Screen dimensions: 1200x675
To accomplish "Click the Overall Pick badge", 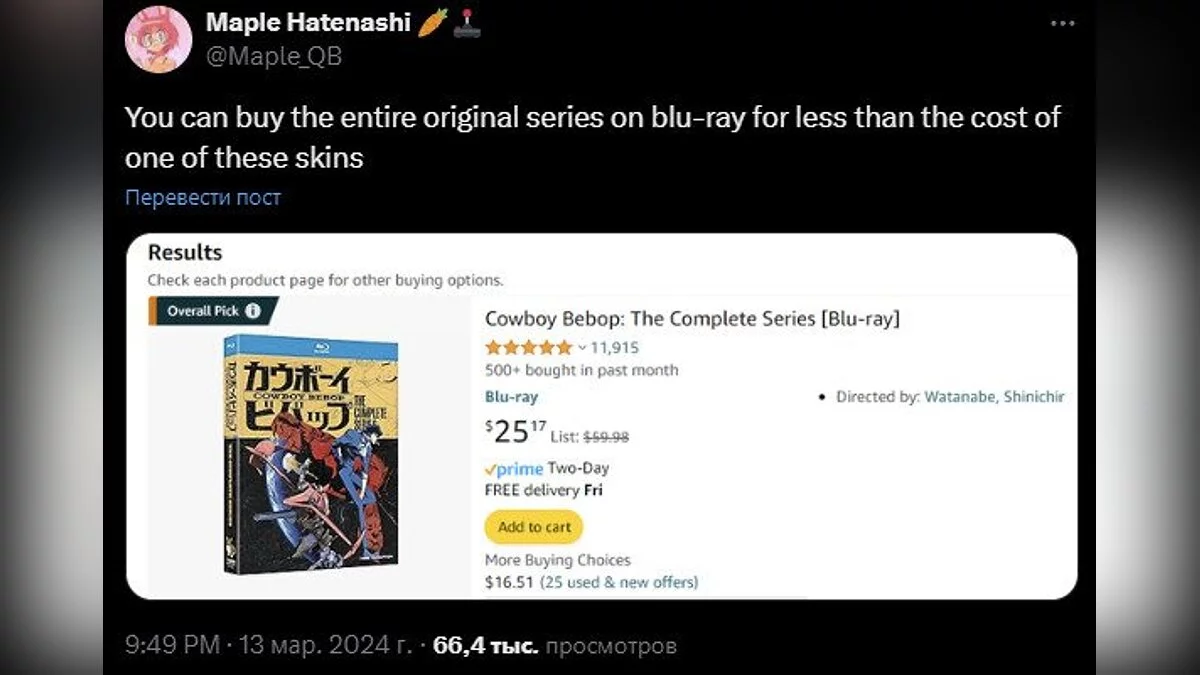I will (203, 311).
